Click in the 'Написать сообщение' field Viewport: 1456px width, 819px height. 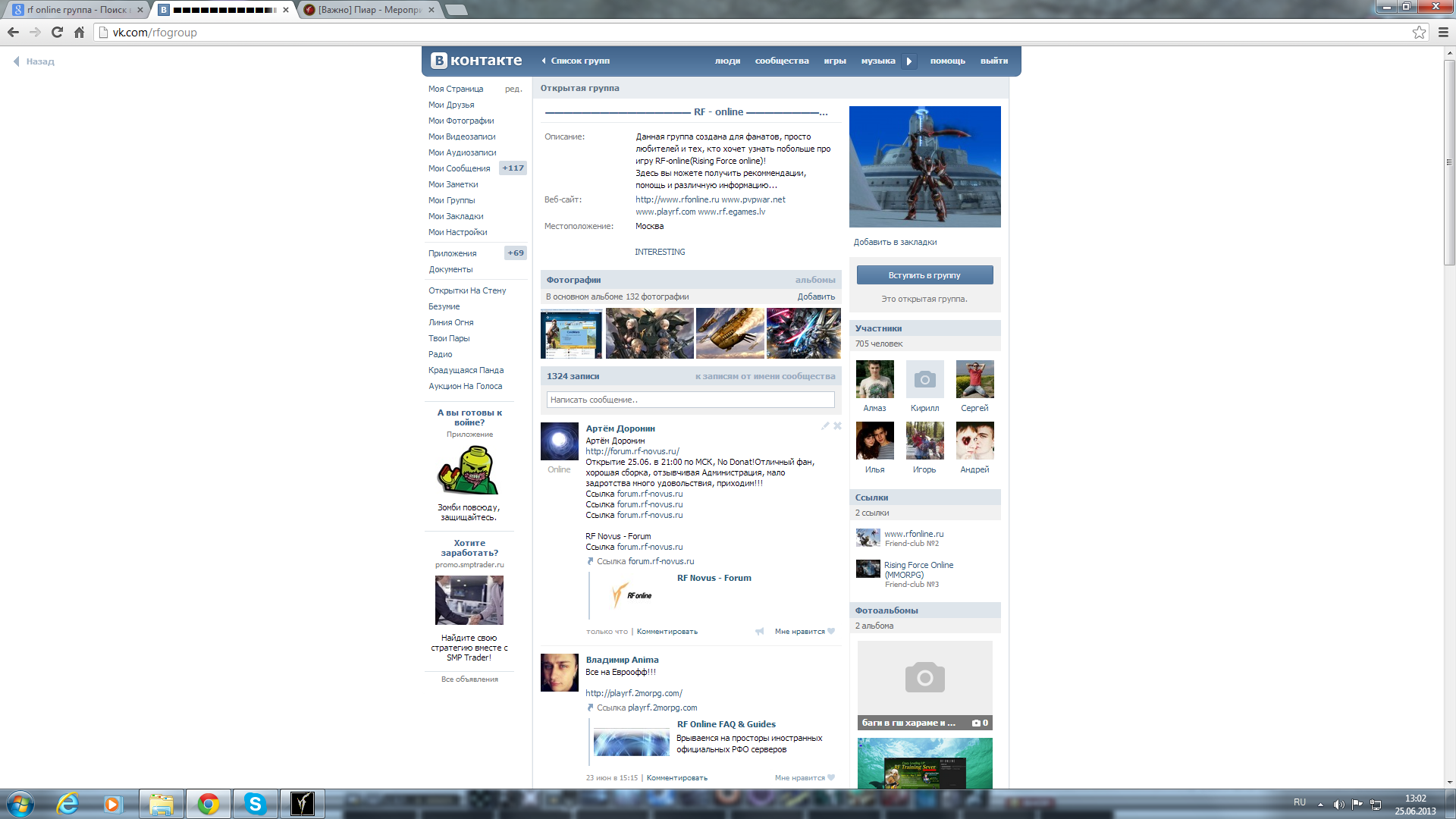pos(690,400)
